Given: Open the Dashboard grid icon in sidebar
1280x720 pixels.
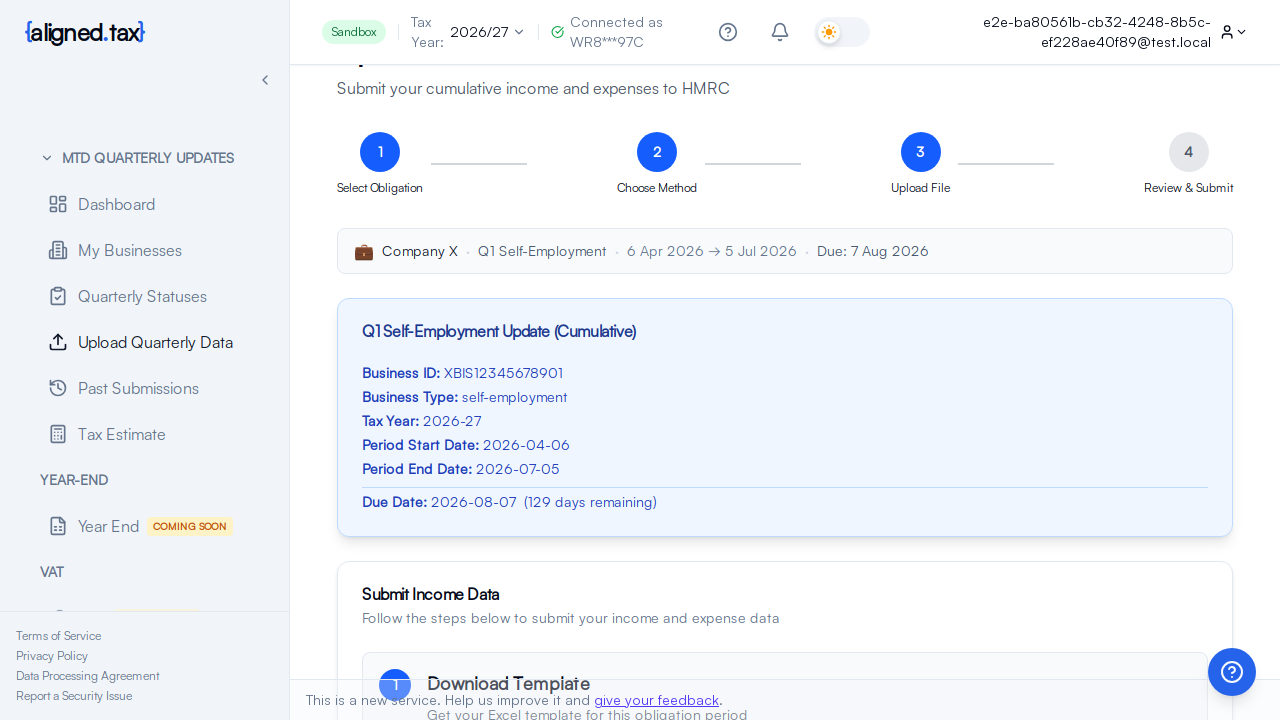Looking at the screenshot, I should [x=58, y=204].
